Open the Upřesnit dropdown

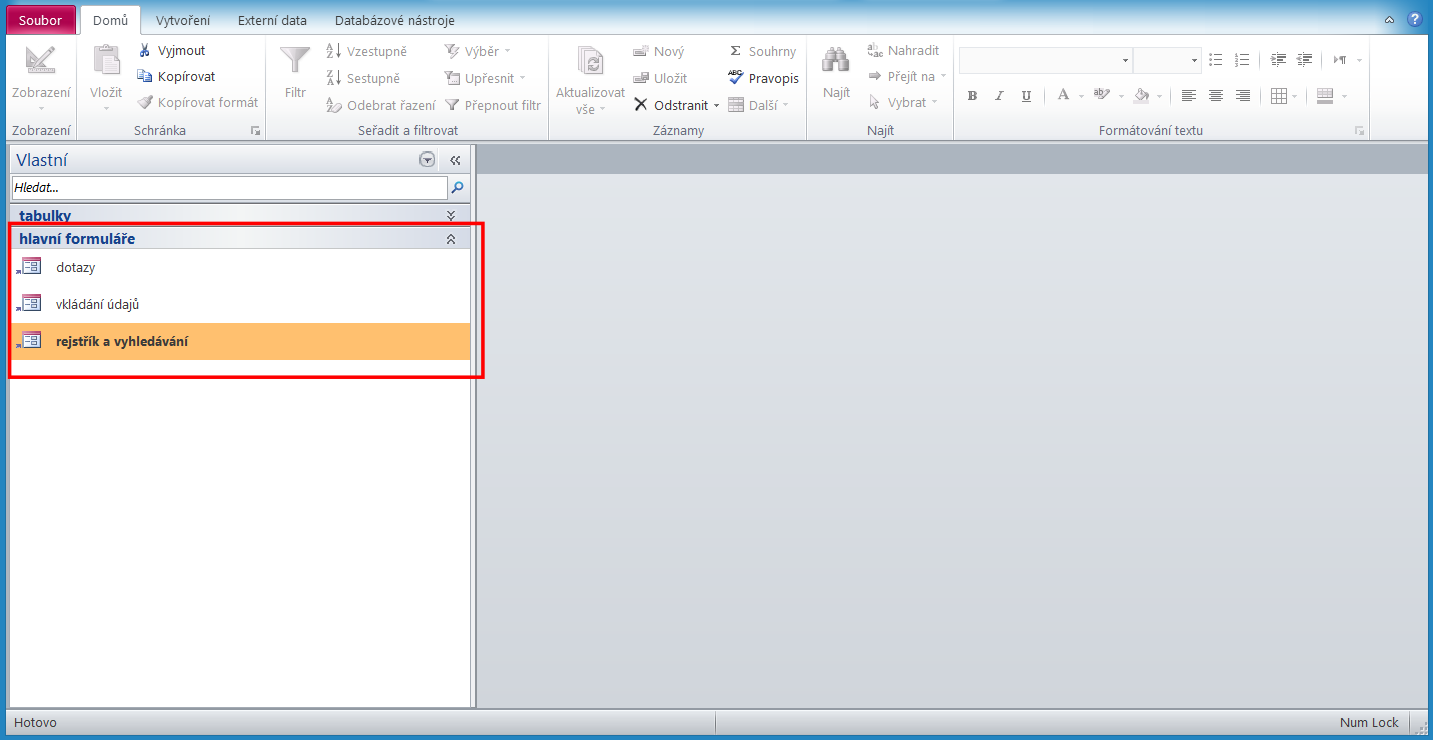coord(484,78)
